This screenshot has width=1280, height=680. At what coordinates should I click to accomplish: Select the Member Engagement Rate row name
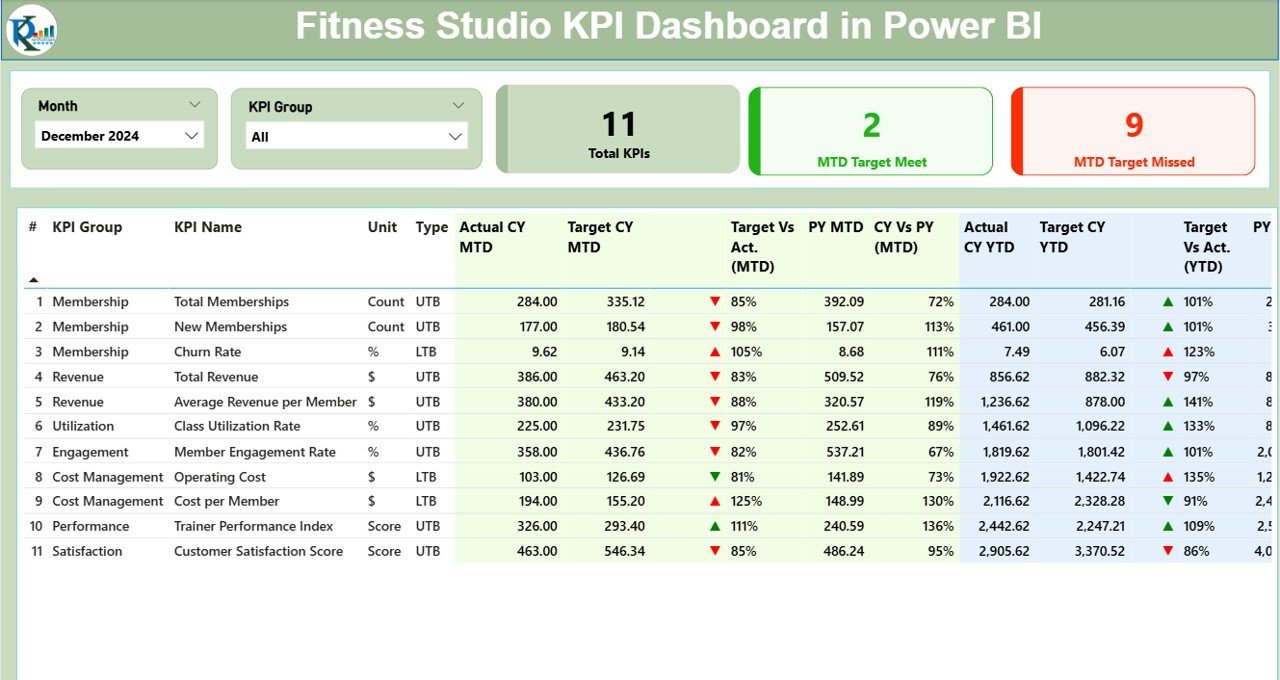tap(255, 452)
